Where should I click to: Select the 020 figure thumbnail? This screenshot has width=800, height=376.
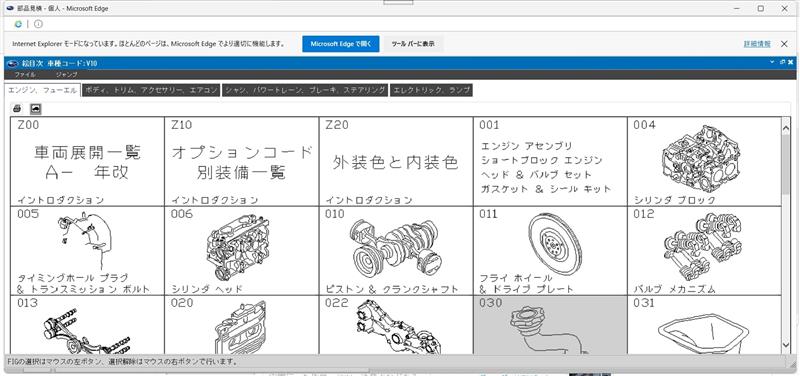241,325
